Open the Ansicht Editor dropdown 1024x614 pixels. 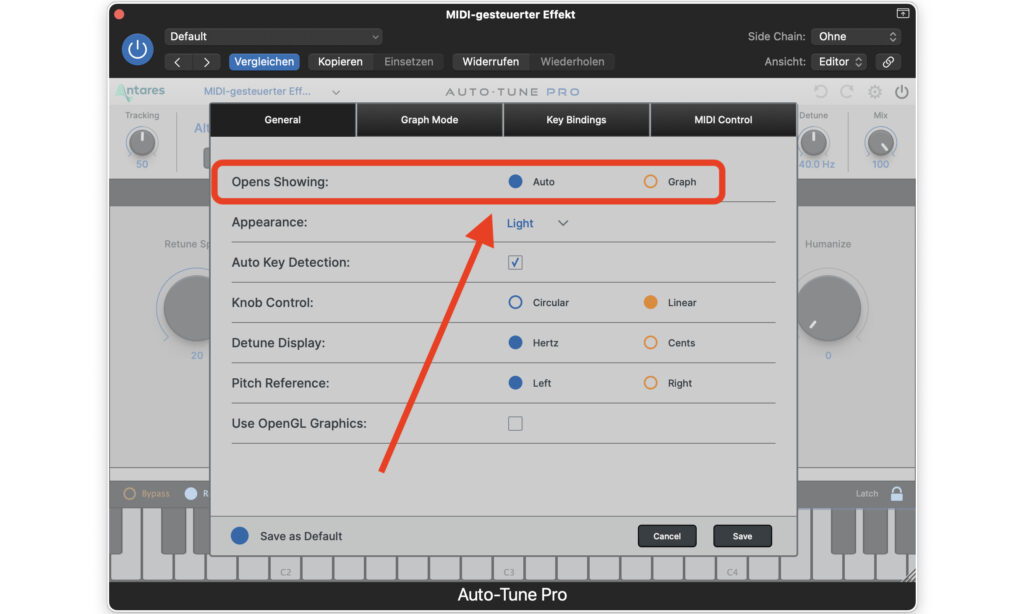[840, 62]
